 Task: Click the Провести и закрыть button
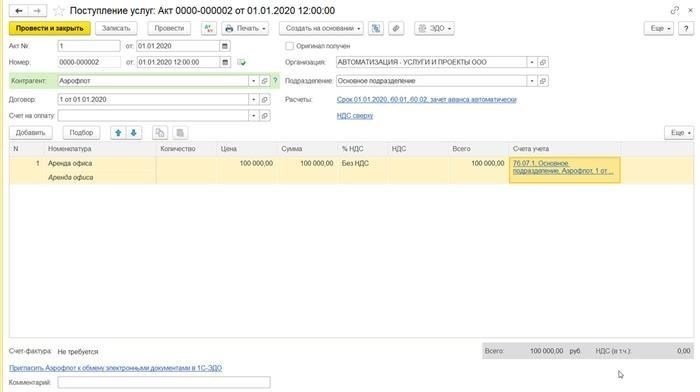(x=50, y=28)
